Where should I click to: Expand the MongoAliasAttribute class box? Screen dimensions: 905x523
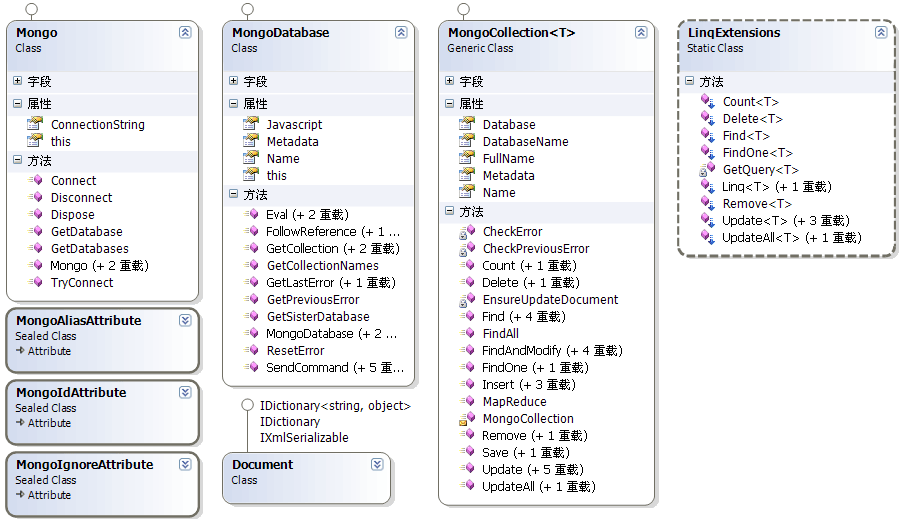(185, 320)
